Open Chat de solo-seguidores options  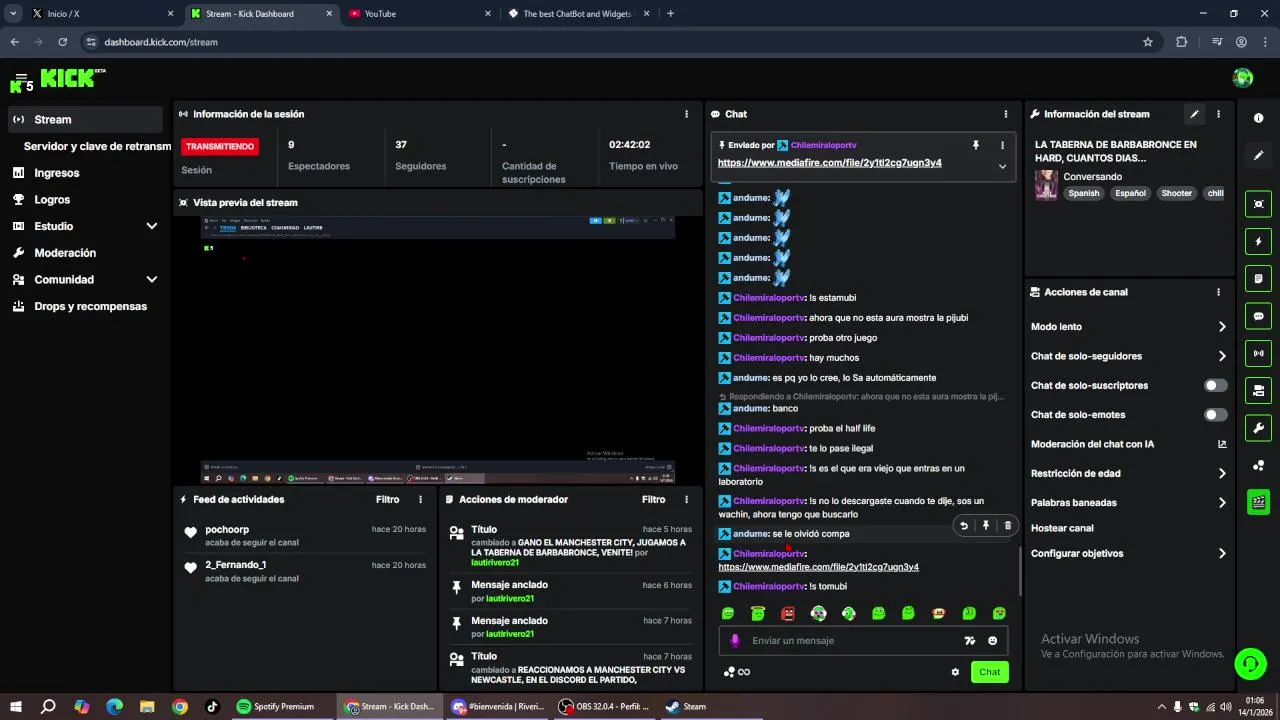[x=1129, y=356]
